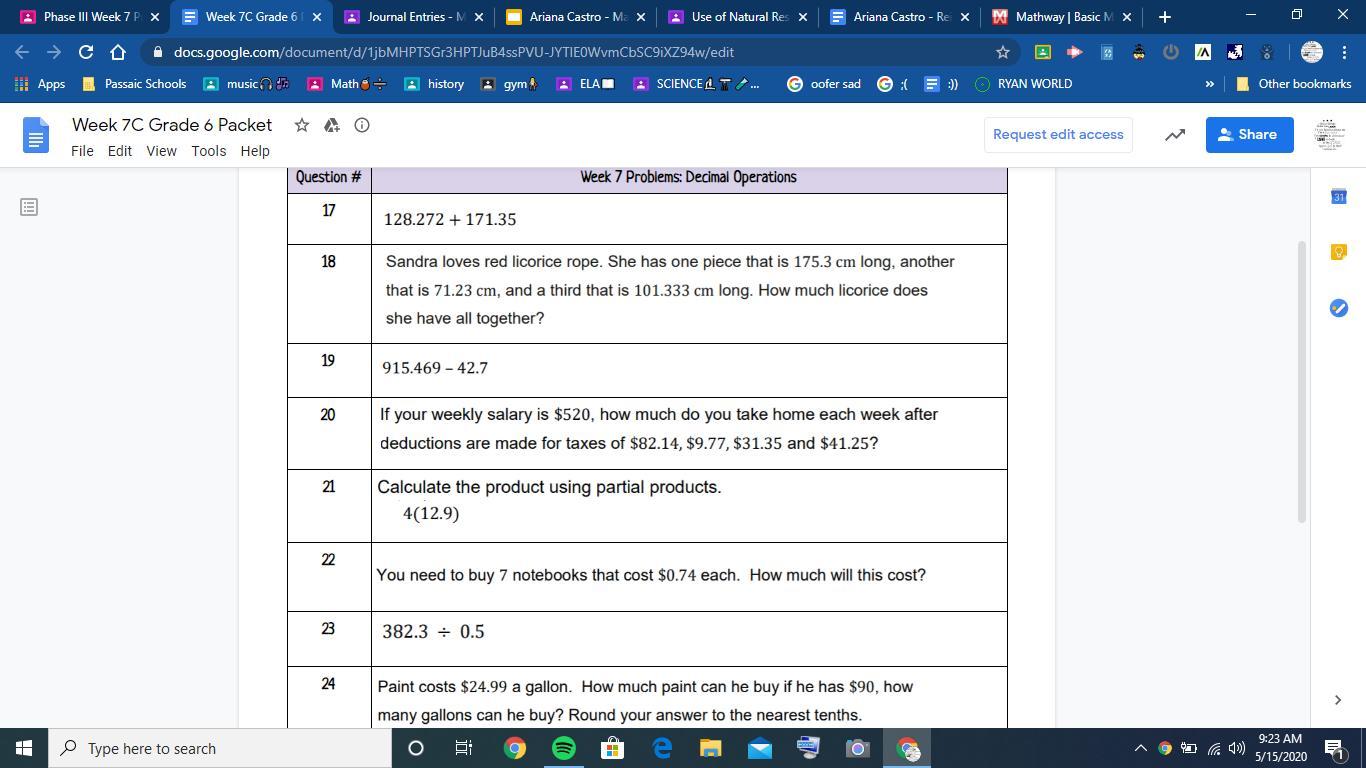Open File Explorer from the taskbar
The width and height of the screenshot is (1366, 768).
(x=710, y=748)
